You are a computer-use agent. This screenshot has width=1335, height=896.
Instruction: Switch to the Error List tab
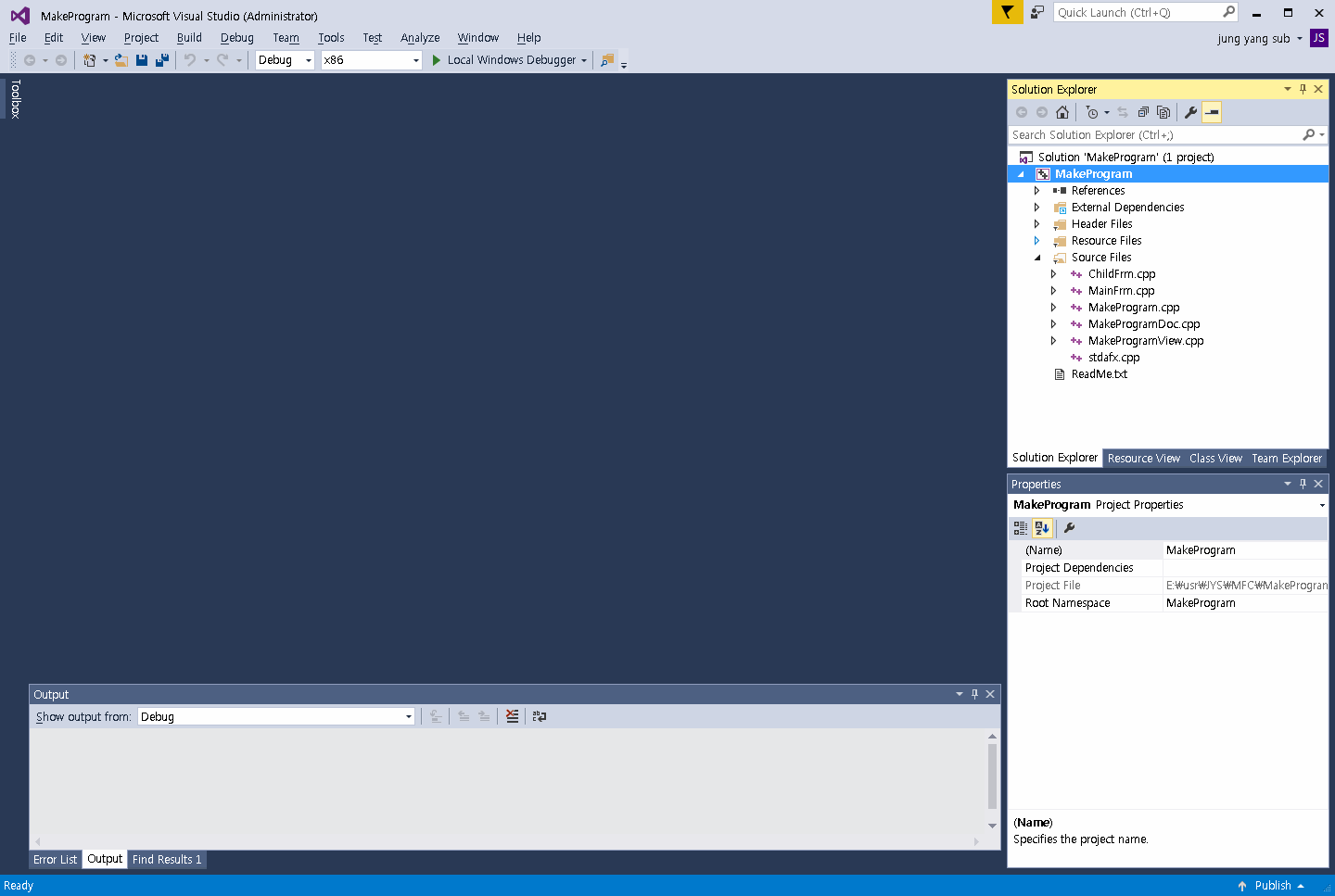pos(56,860)
